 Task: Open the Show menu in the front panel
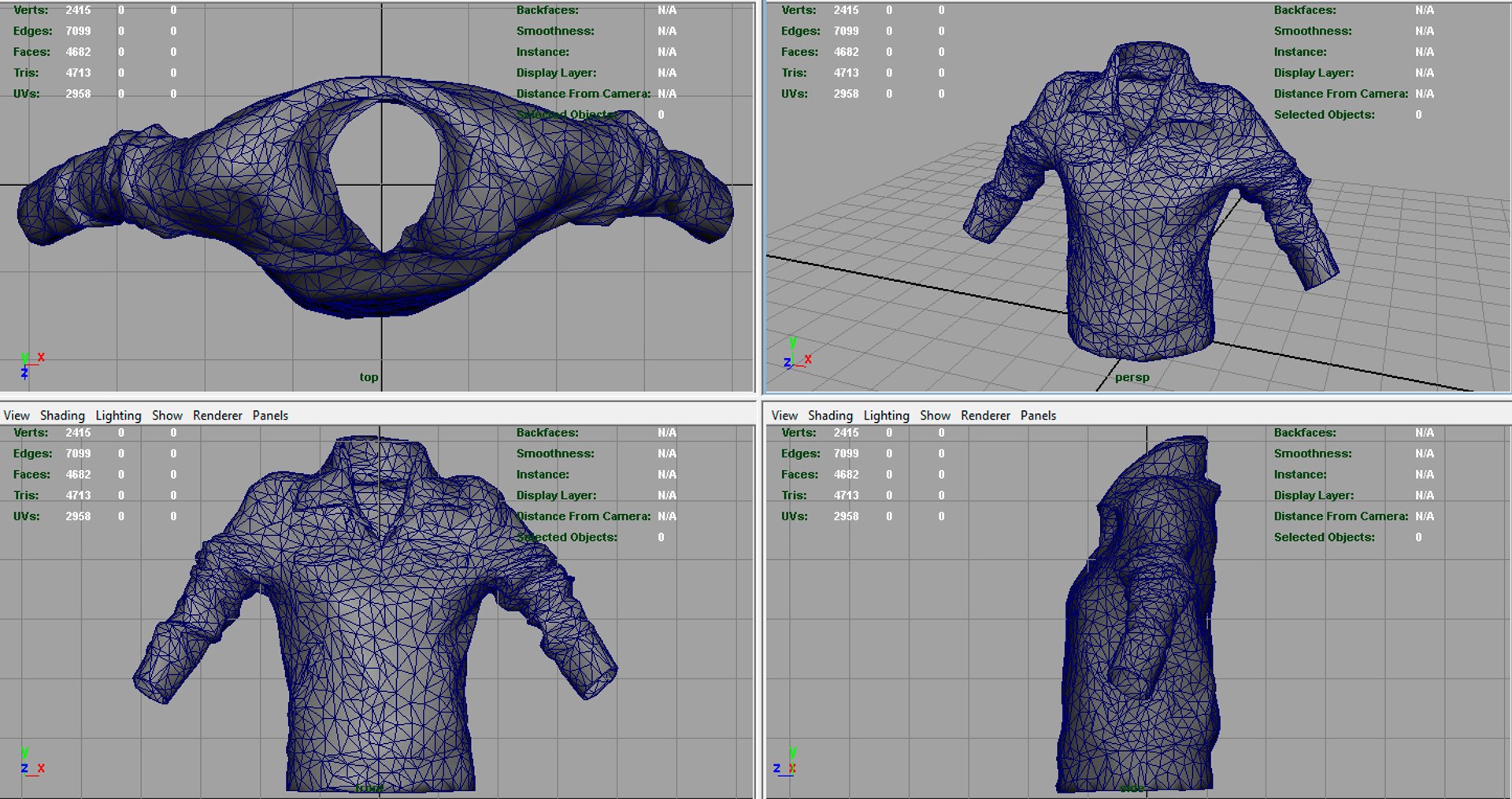click(x=167, y=416)
